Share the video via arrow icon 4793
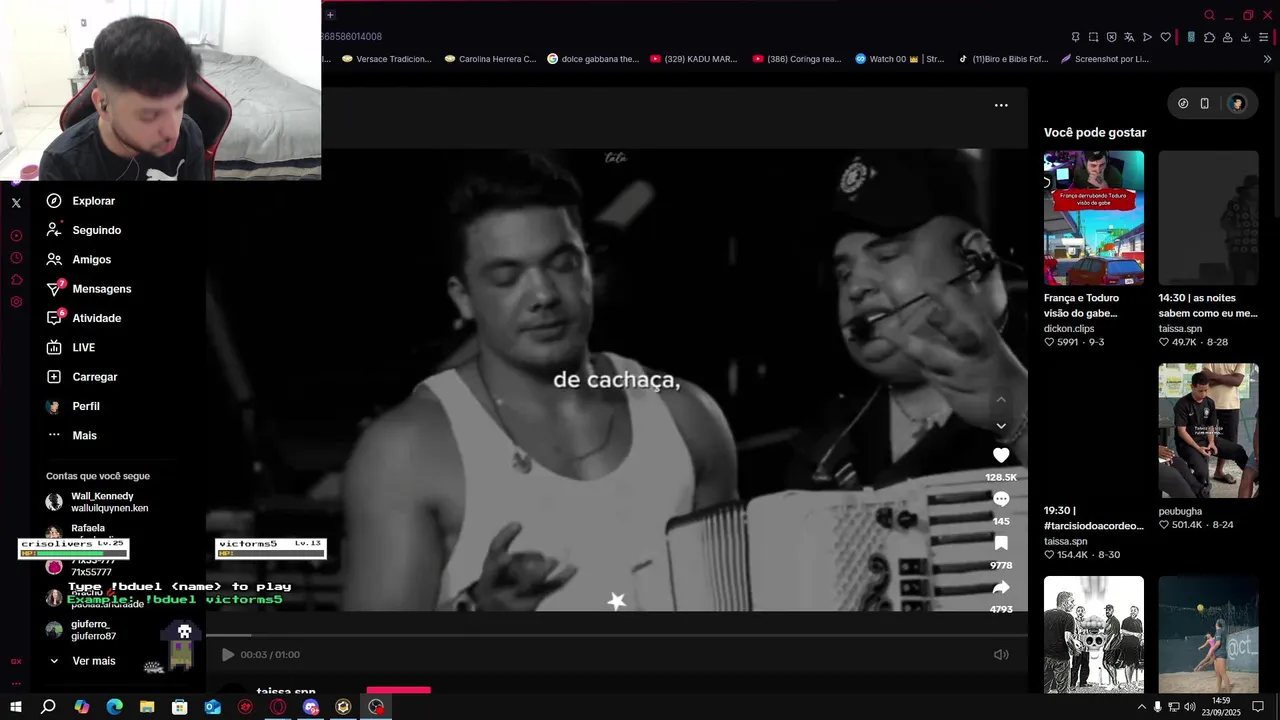 [1001, 587]
